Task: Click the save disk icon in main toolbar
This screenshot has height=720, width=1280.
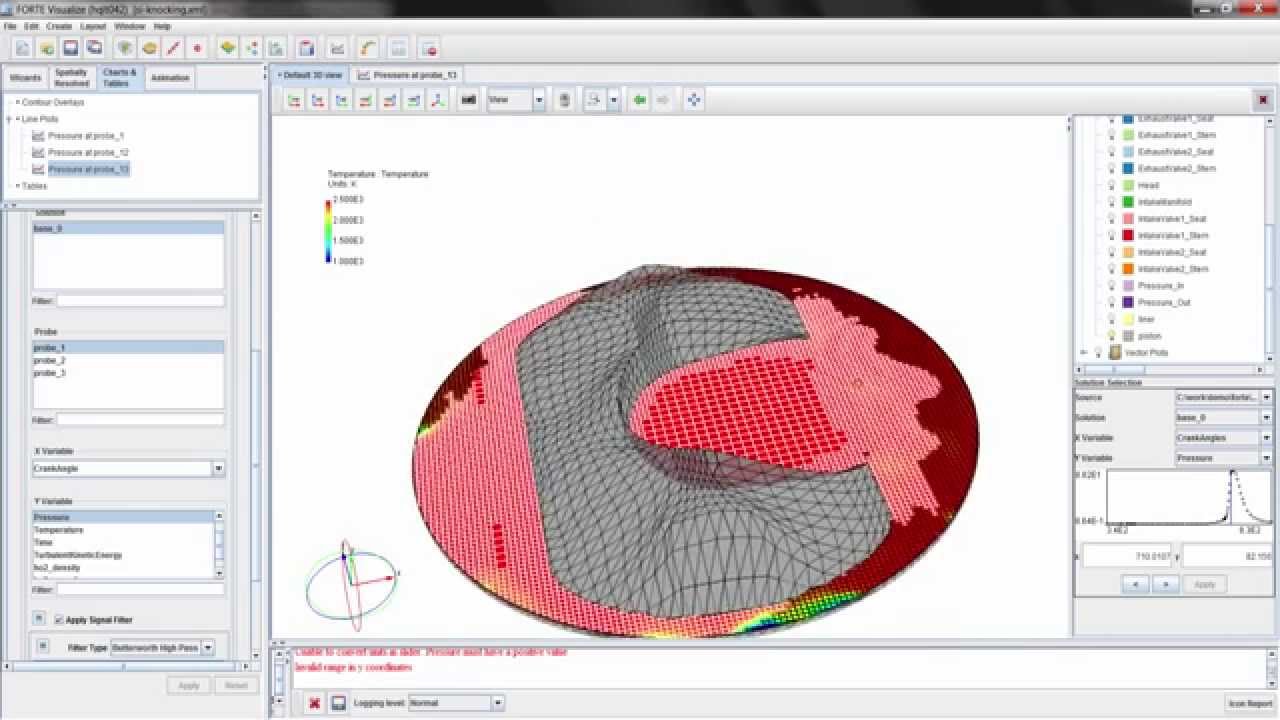Action: click(71, 48)
